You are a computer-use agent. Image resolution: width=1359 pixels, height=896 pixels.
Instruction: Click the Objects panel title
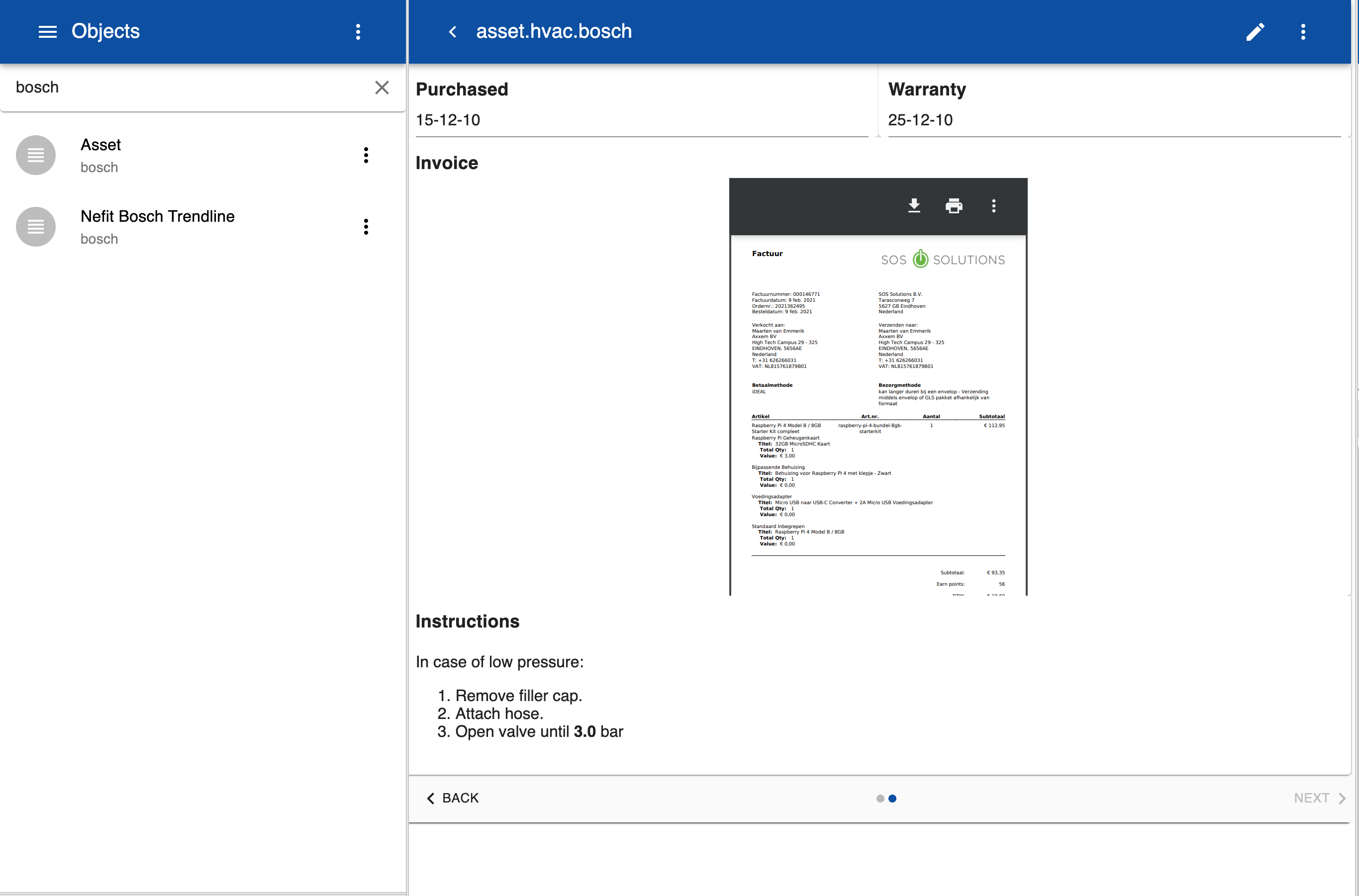tap(105, 31)
